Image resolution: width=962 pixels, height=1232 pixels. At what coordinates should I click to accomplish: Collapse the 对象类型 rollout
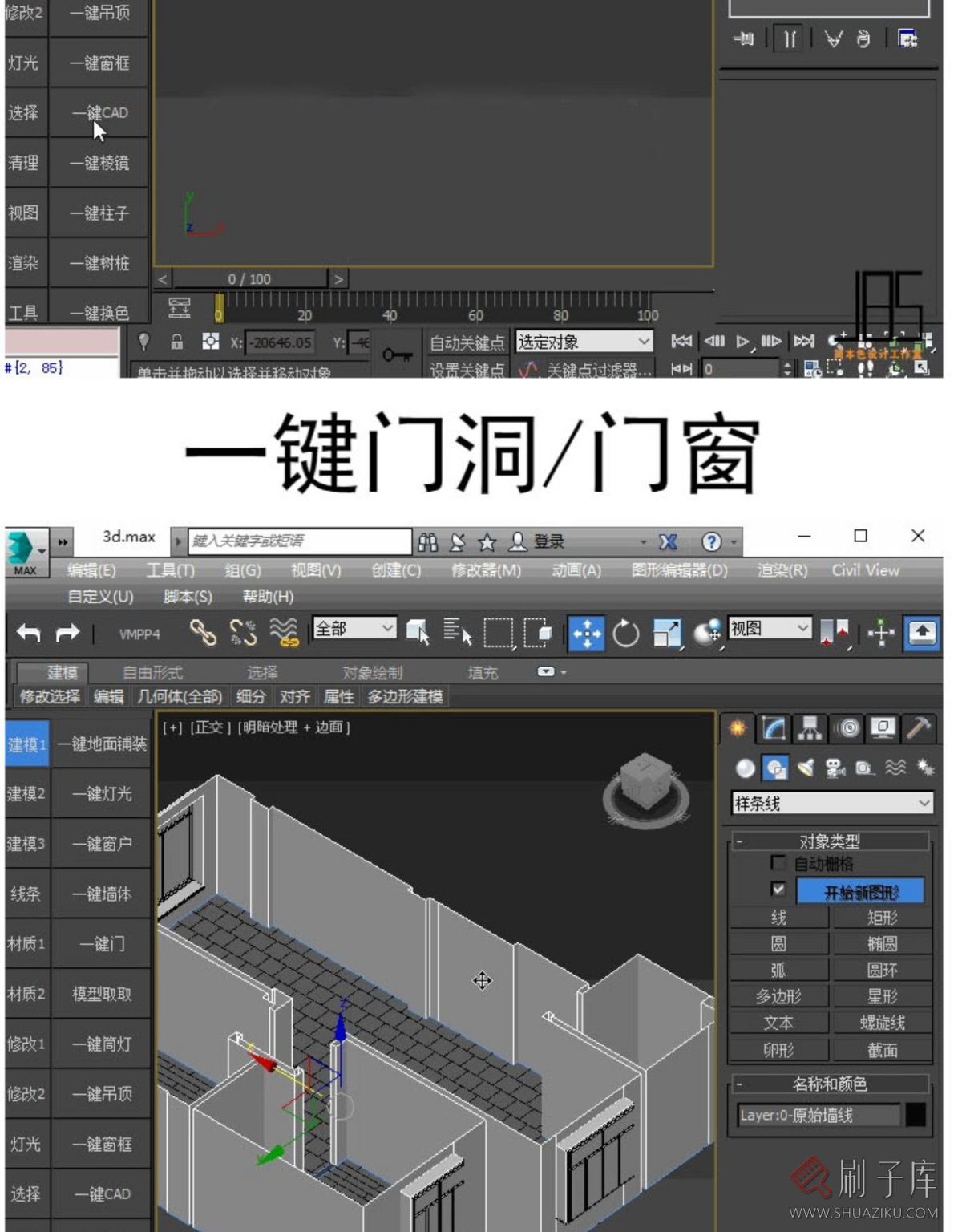830,841
